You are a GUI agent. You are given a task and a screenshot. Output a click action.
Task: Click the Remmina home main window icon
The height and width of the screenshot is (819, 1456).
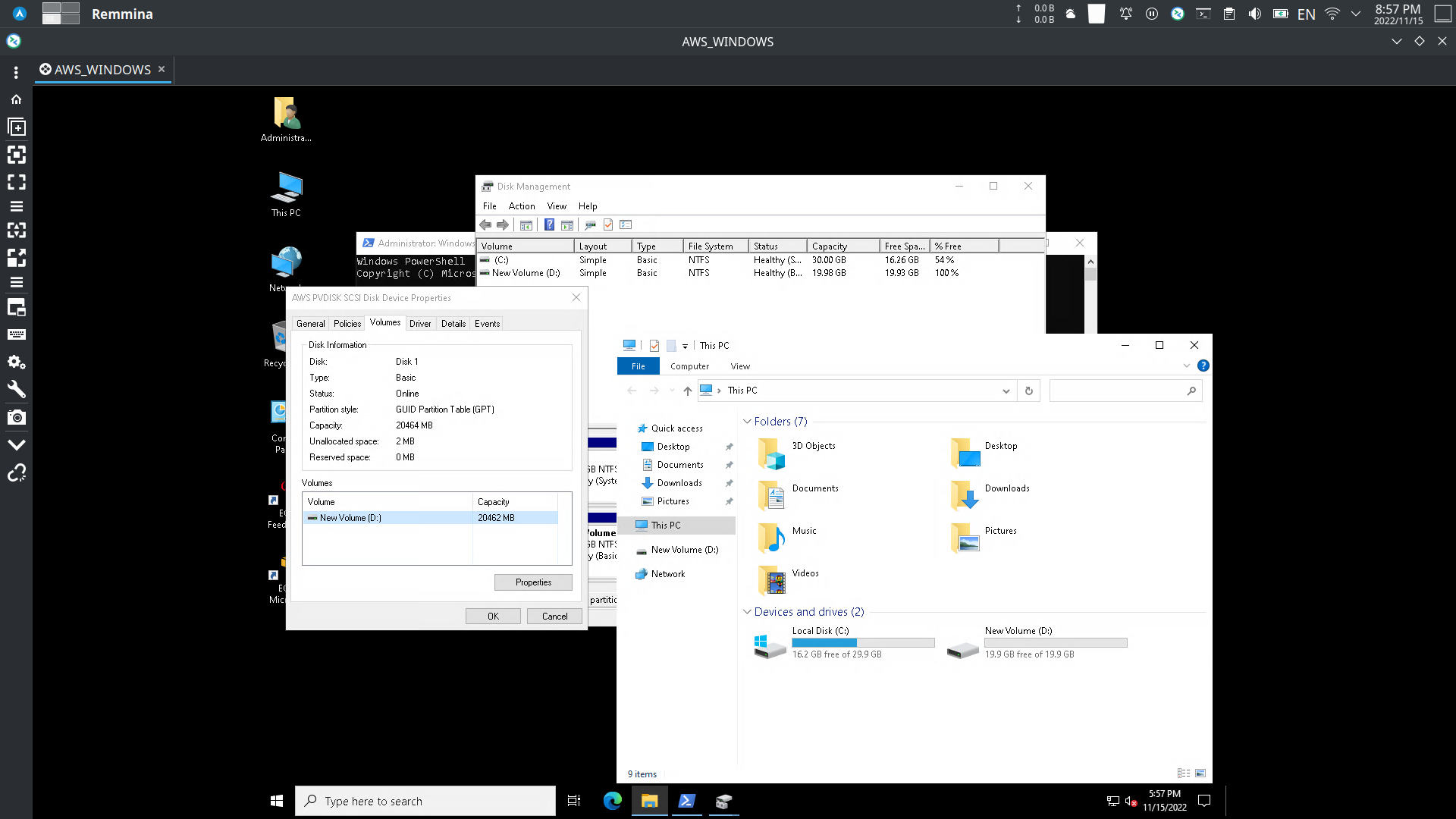[x=16, y=99]
